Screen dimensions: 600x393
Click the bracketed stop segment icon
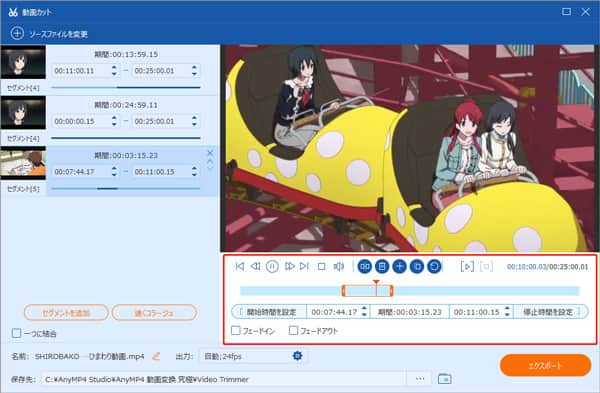point(487,266)
